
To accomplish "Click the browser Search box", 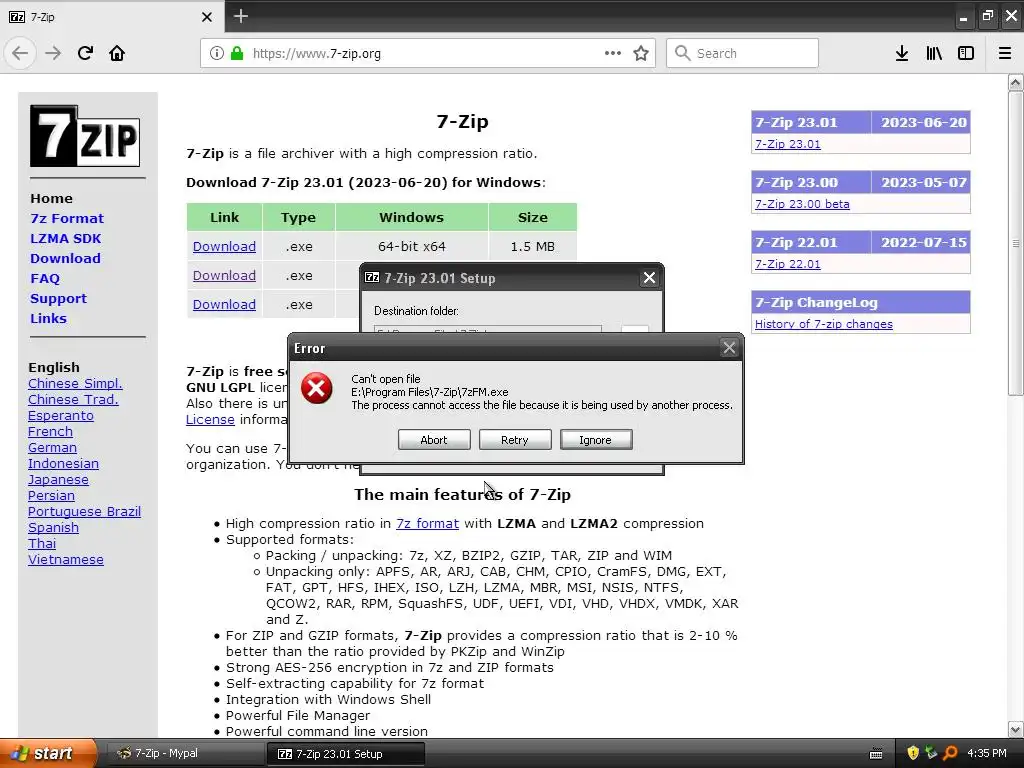I will [742, 53].
